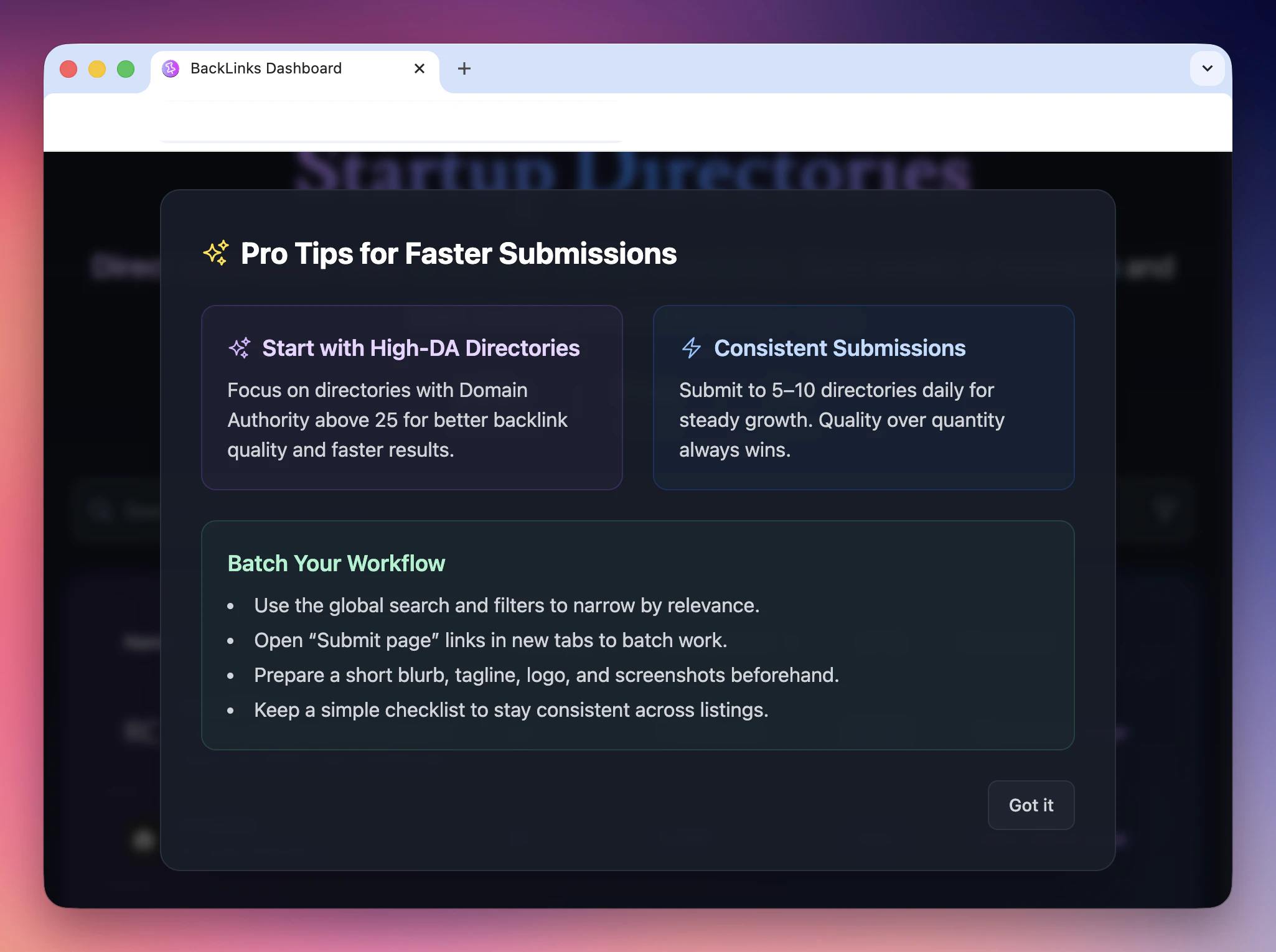Click lightning bolt icon by Consistent Submissions

(x=691, y=348)
